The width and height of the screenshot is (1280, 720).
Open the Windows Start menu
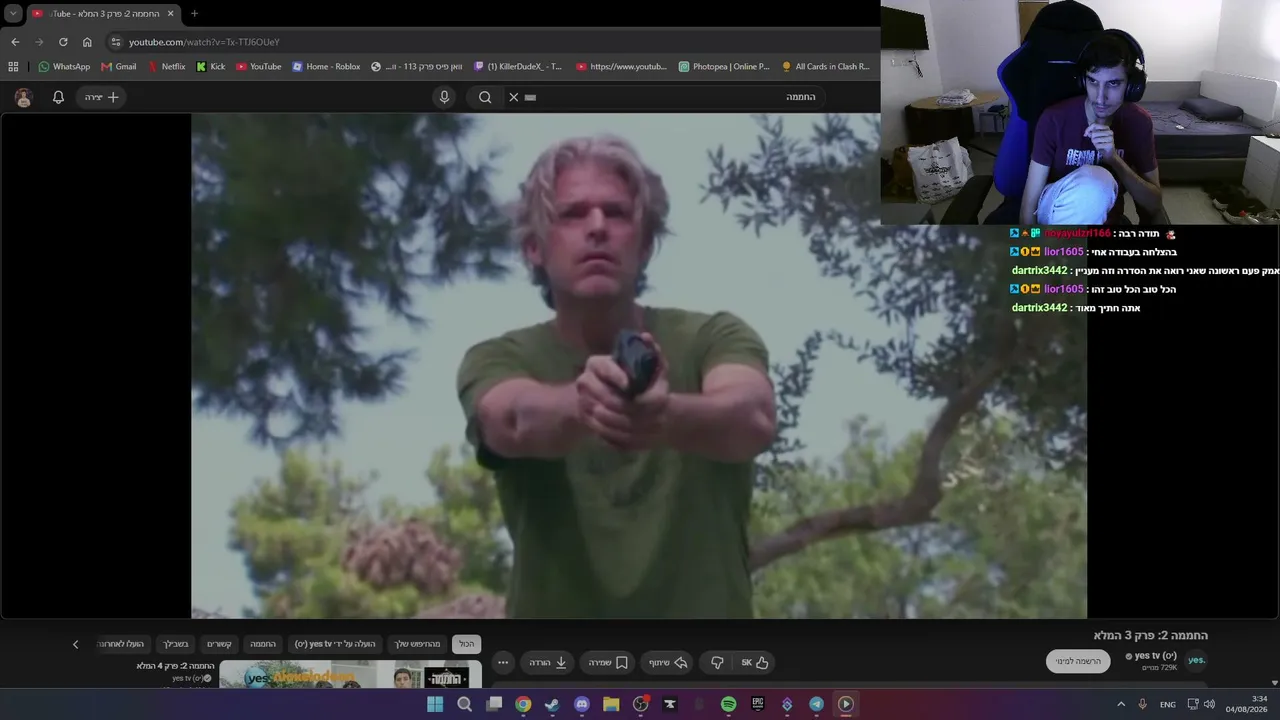(435, 704)
